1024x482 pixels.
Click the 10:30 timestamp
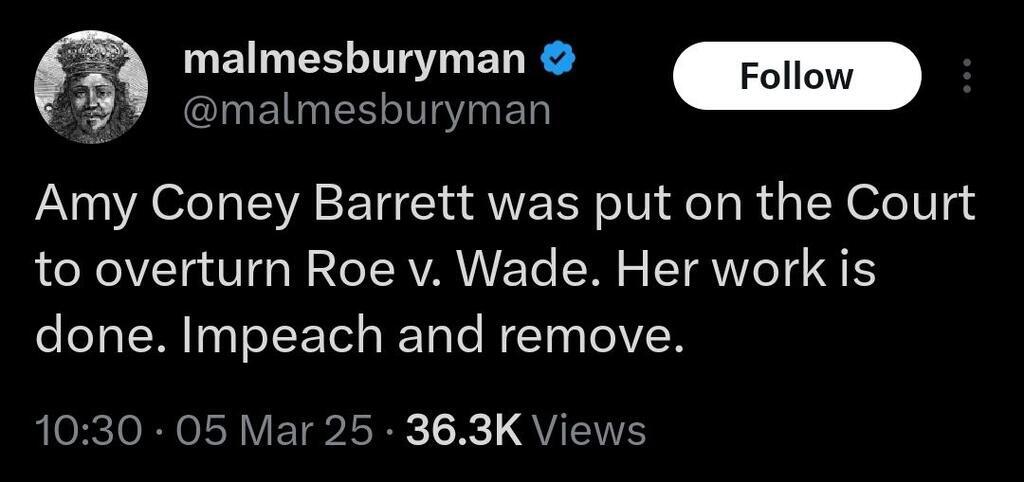(89, 432)
